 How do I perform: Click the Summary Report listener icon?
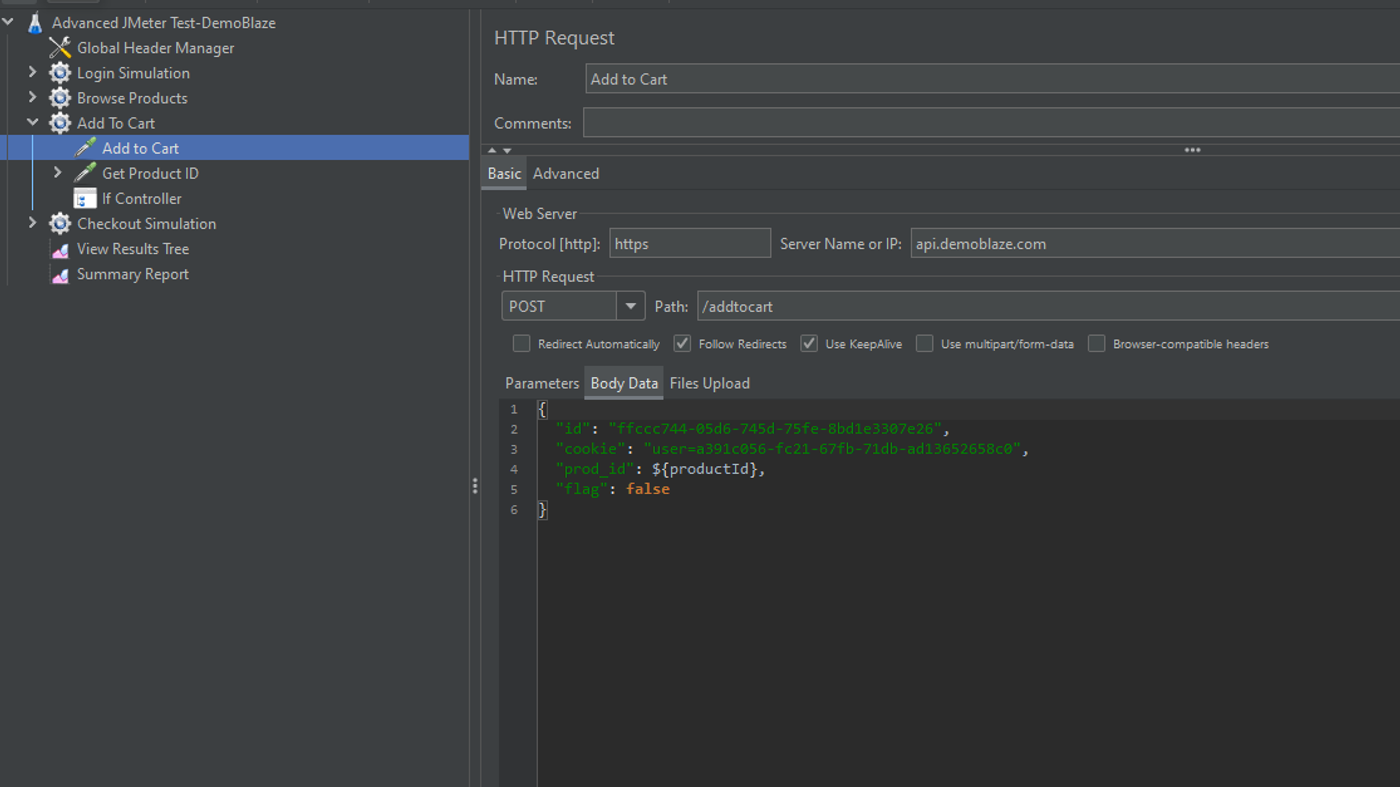click(x=60, y=274)
